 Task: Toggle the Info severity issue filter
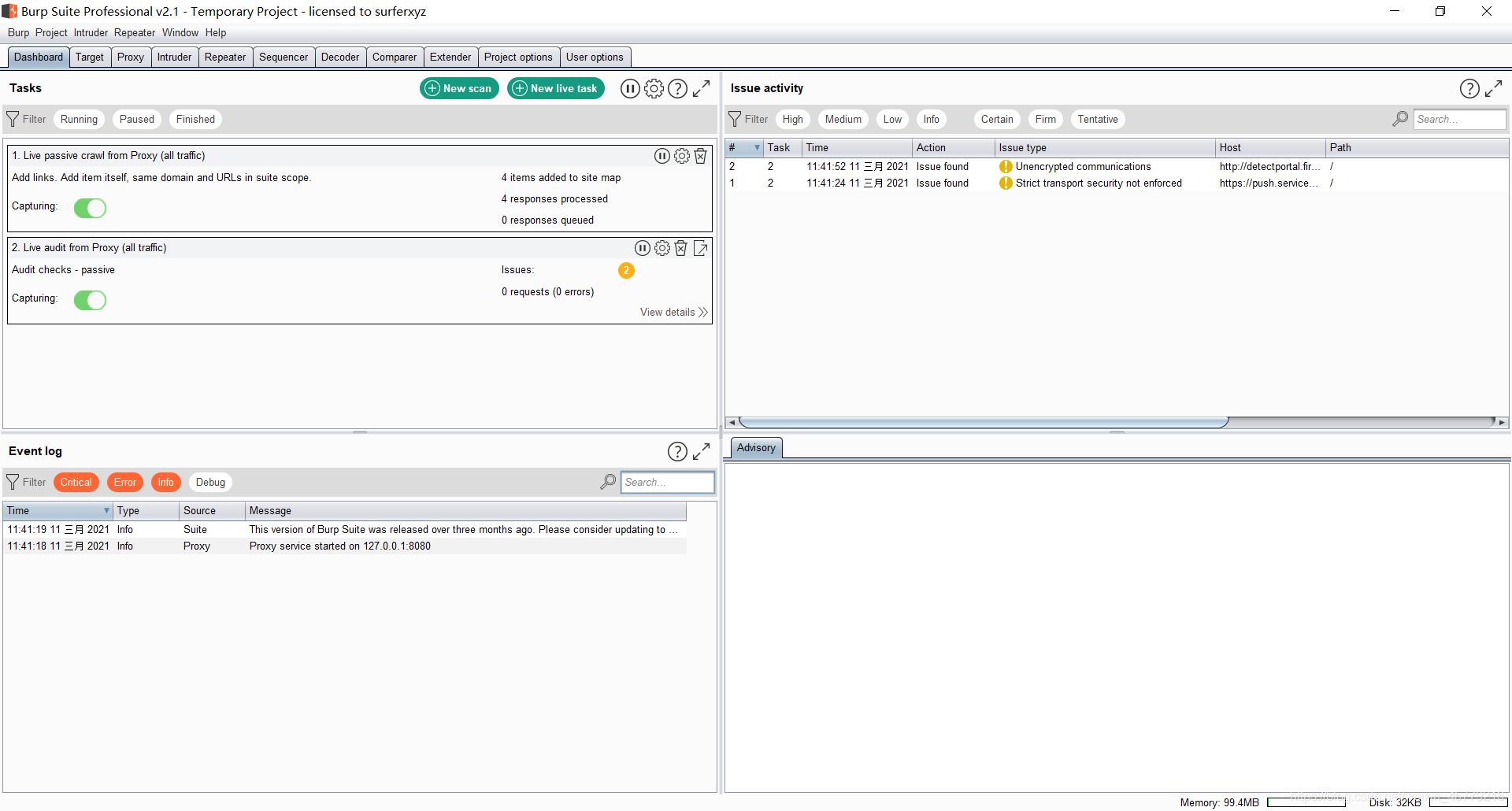932,119
